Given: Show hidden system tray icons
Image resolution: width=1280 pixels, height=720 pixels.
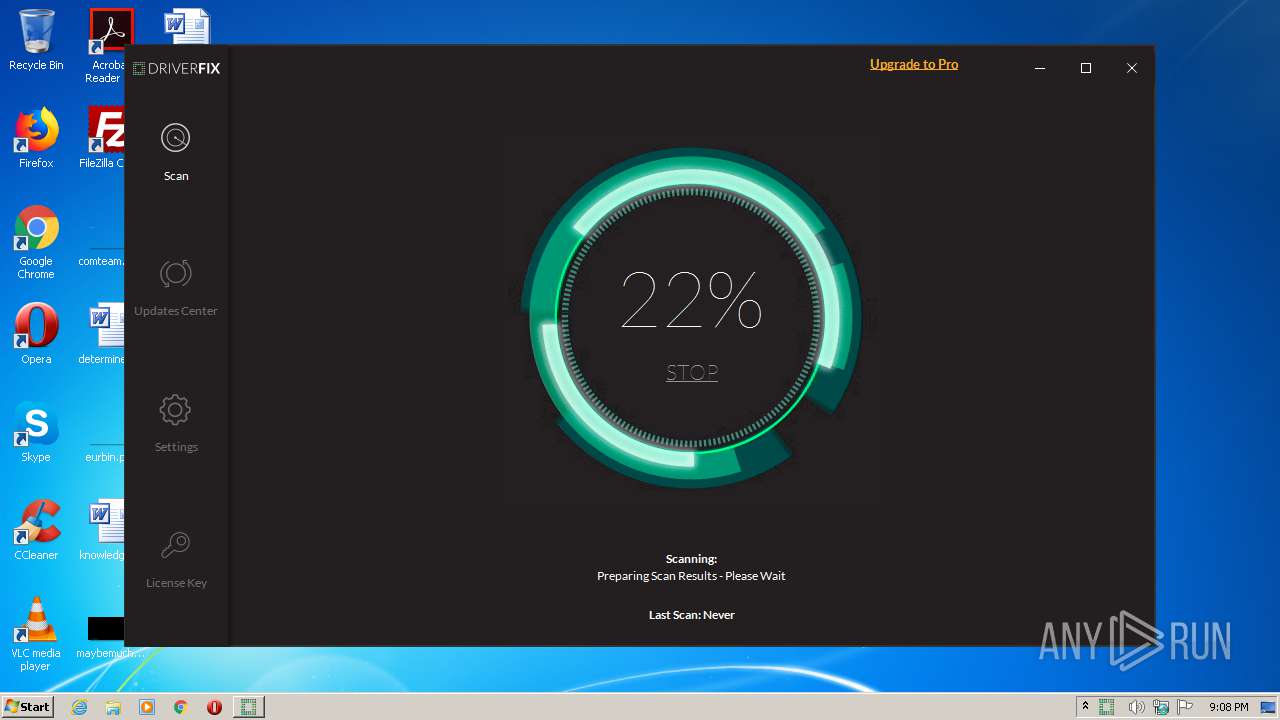Looking at the screenshot, I should (1085, 707).
